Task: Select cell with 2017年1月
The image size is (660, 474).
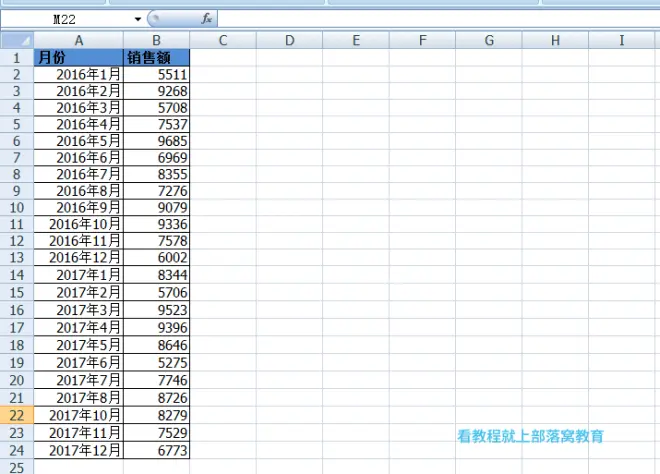Action: 79,275
